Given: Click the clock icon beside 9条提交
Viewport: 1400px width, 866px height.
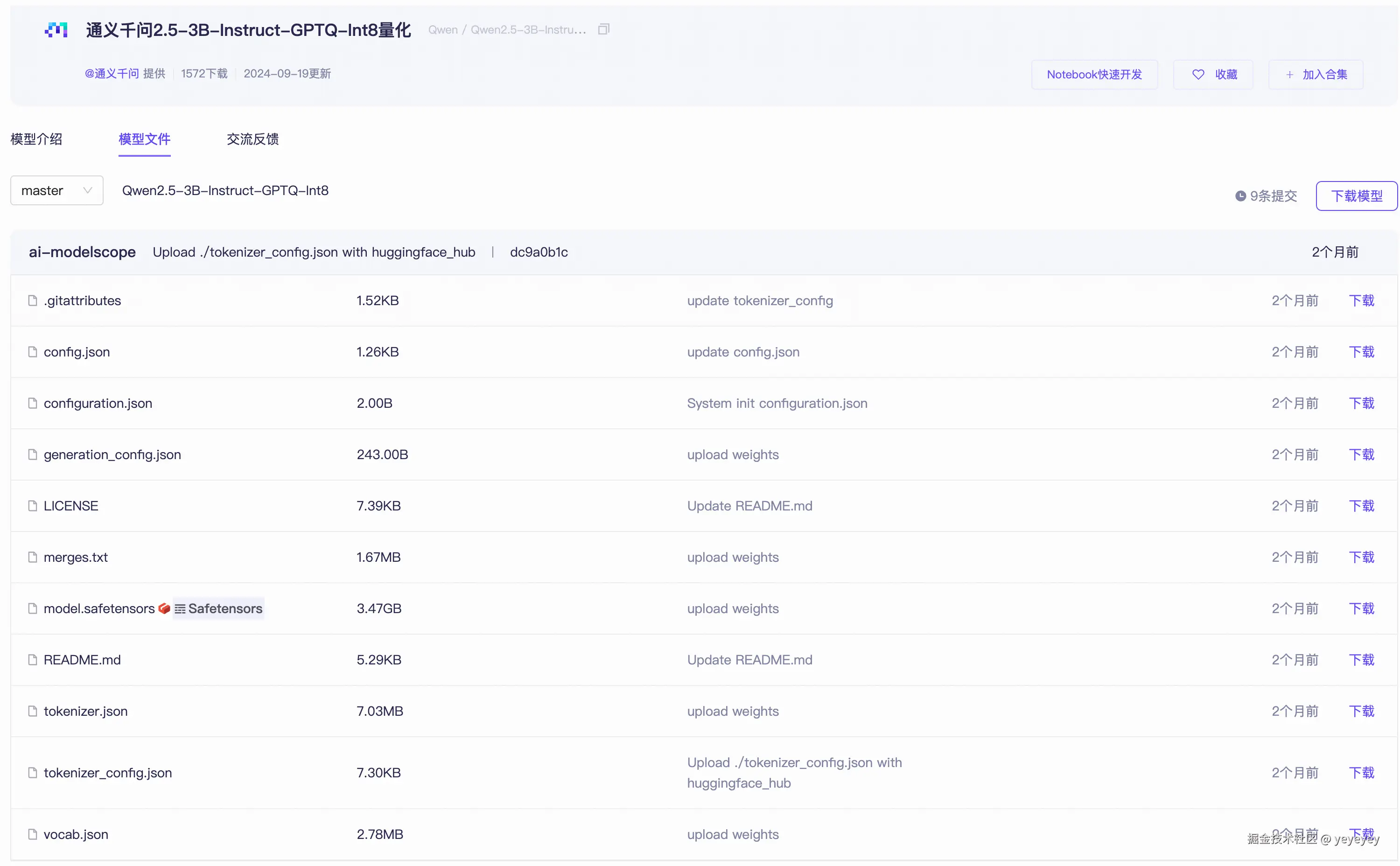Looking at the screenshot, I should pos(1240,196).
